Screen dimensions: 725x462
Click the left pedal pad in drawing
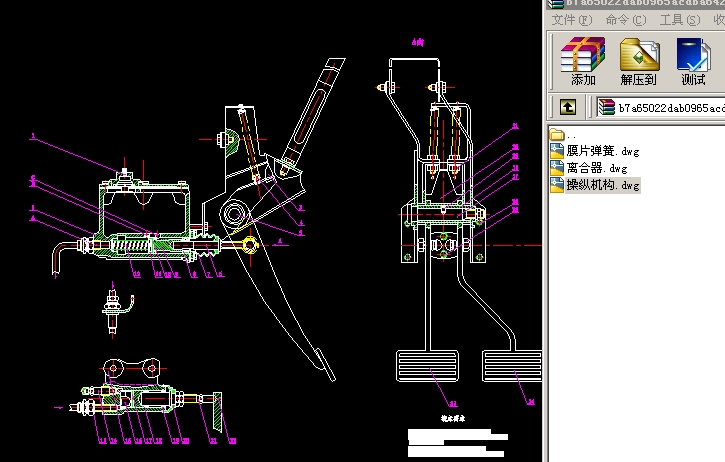[x=428, y=365]
